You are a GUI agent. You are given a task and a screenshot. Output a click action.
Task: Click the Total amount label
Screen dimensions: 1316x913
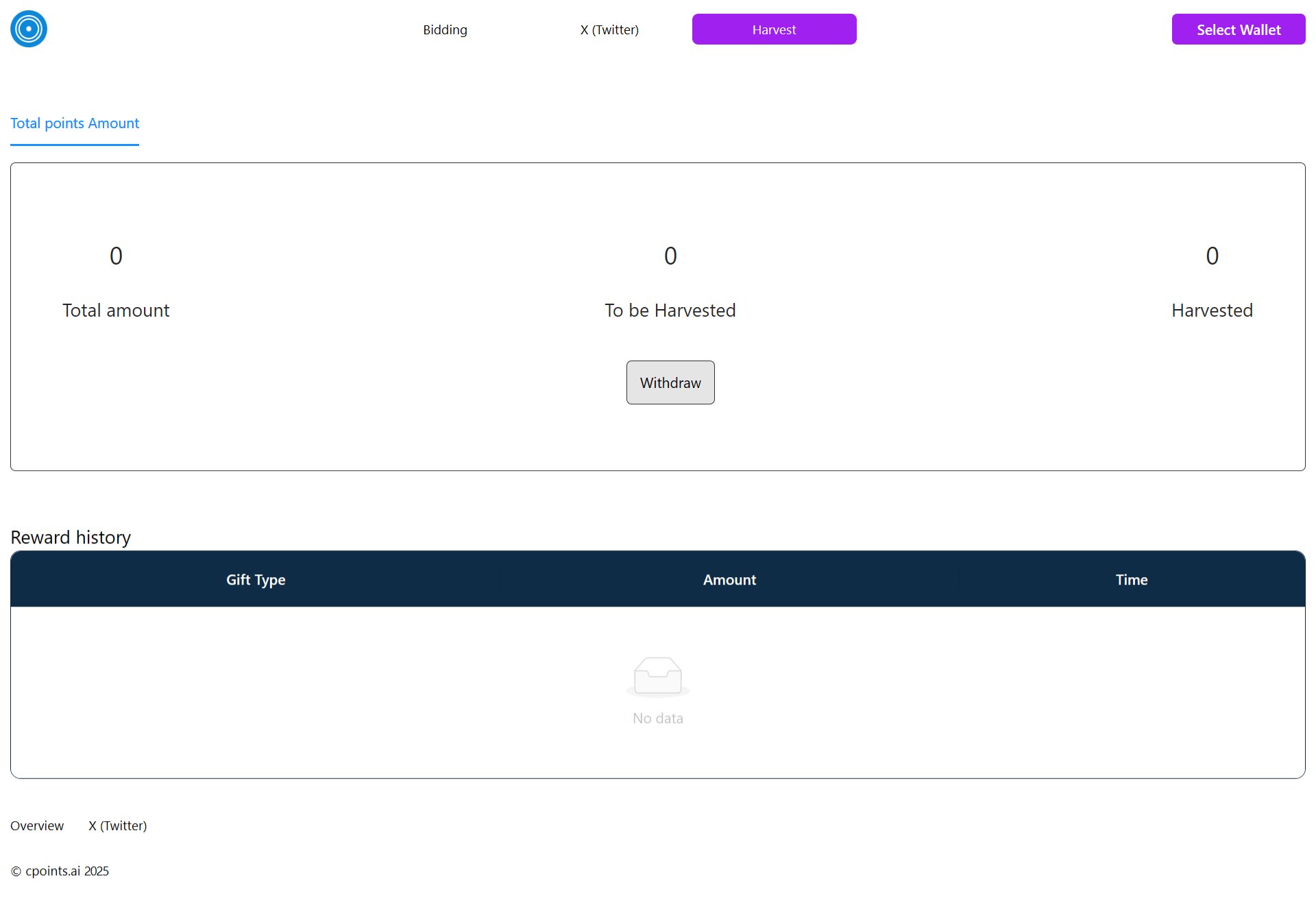click(116, 311)
